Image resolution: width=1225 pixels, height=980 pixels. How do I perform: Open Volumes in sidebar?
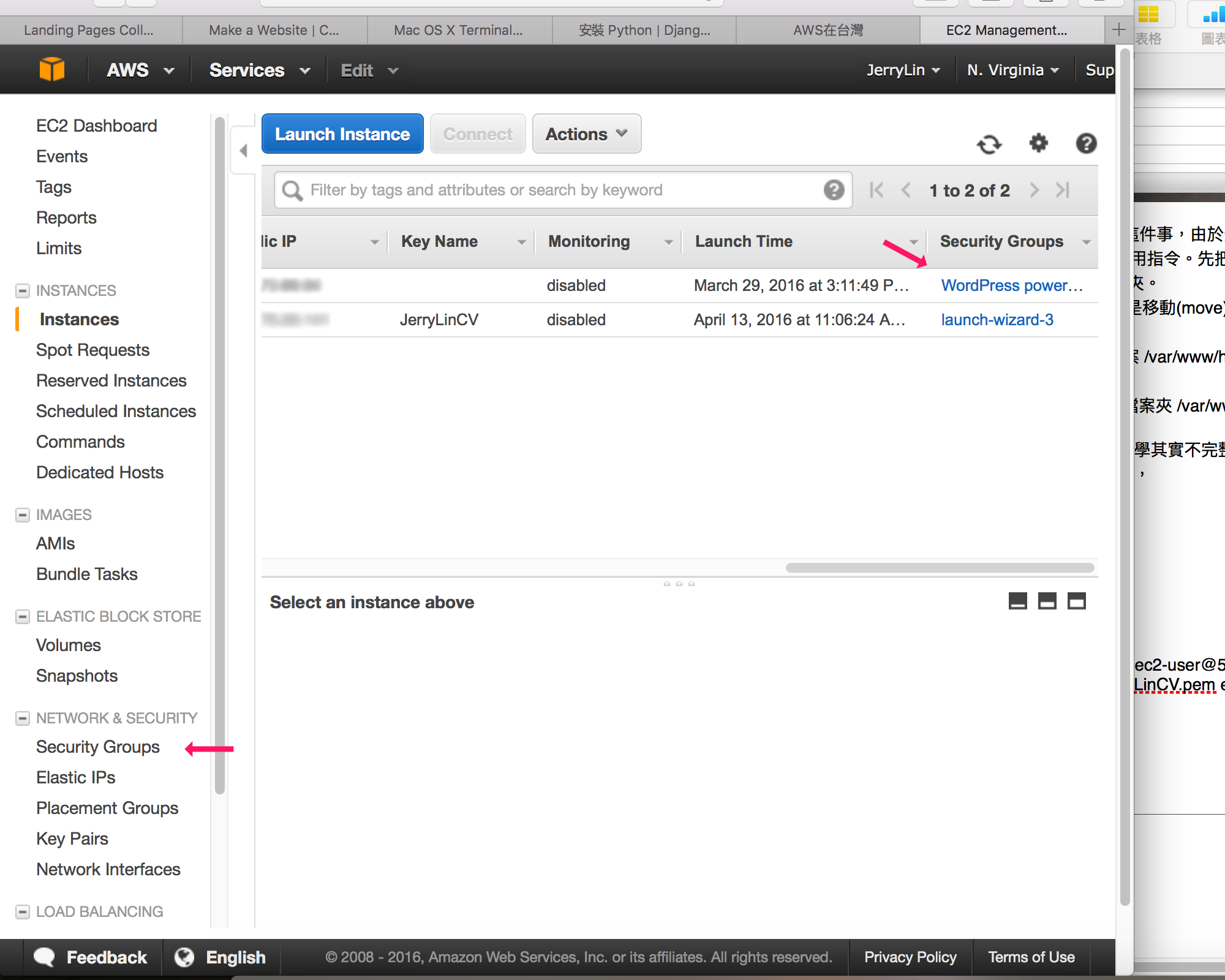pos(69,645)
